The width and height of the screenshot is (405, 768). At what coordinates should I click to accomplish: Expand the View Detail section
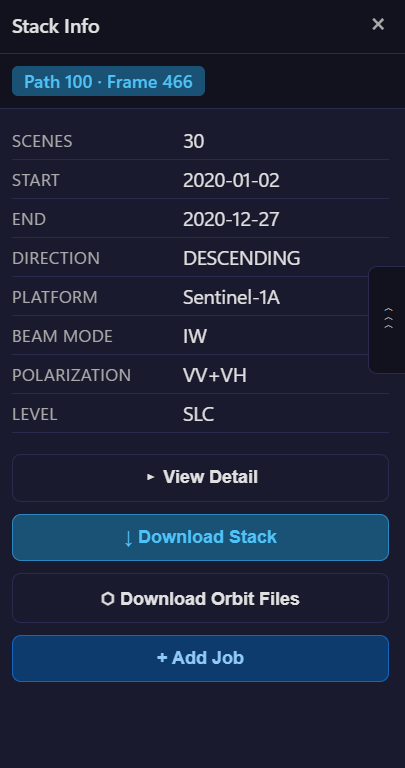coord(200,478)
